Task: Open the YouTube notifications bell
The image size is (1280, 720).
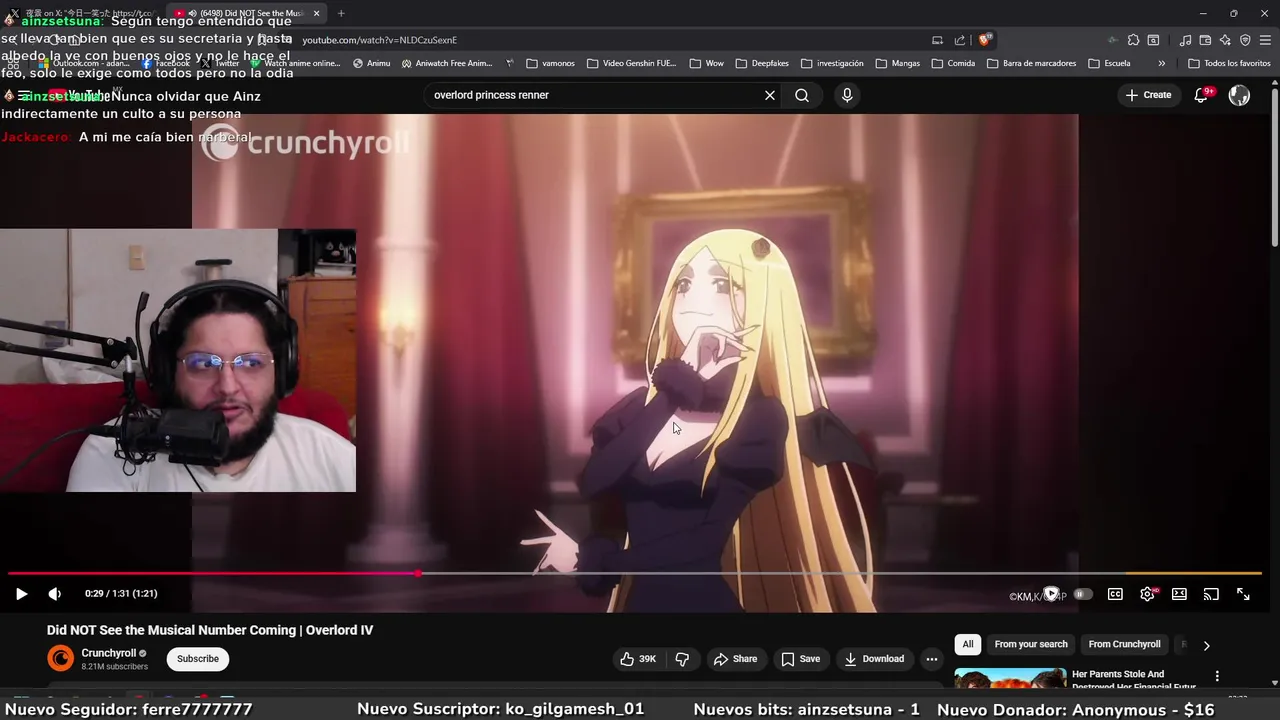Action: pos(1202,95)
